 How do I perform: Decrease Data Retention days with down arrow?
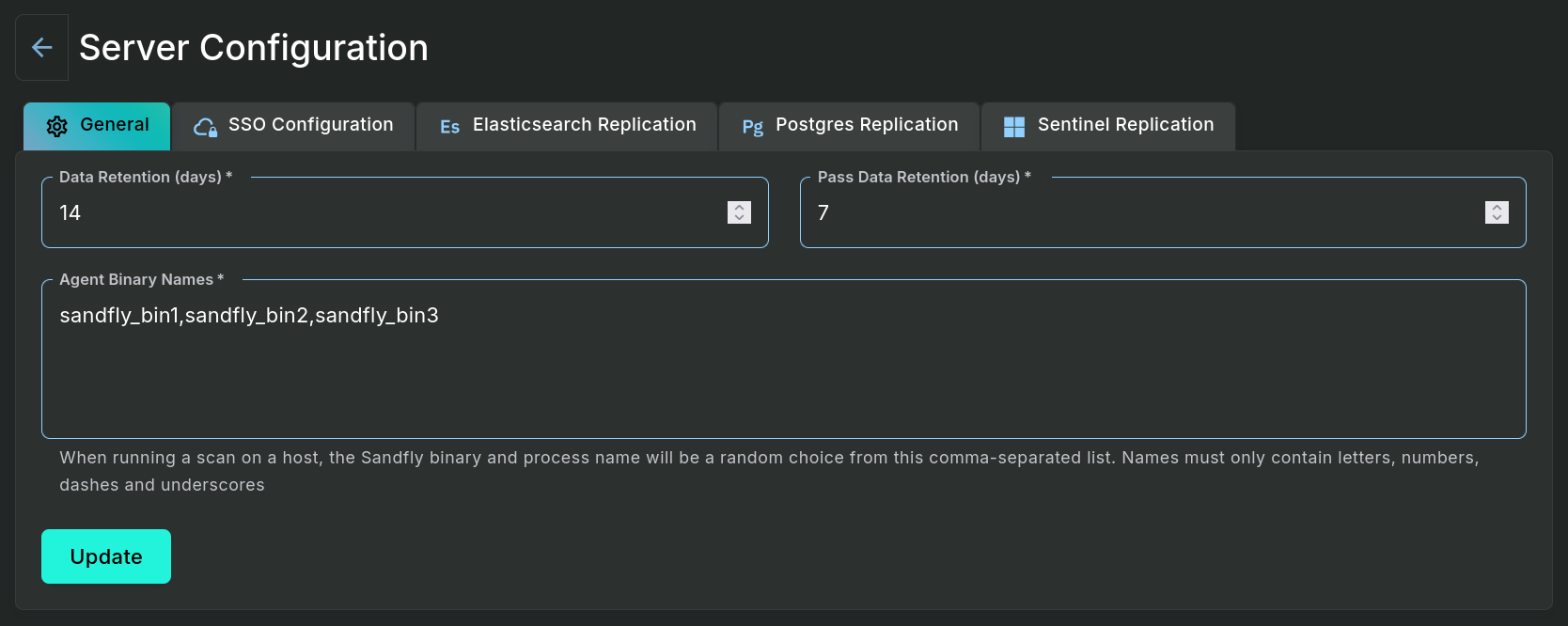point(739,218)
